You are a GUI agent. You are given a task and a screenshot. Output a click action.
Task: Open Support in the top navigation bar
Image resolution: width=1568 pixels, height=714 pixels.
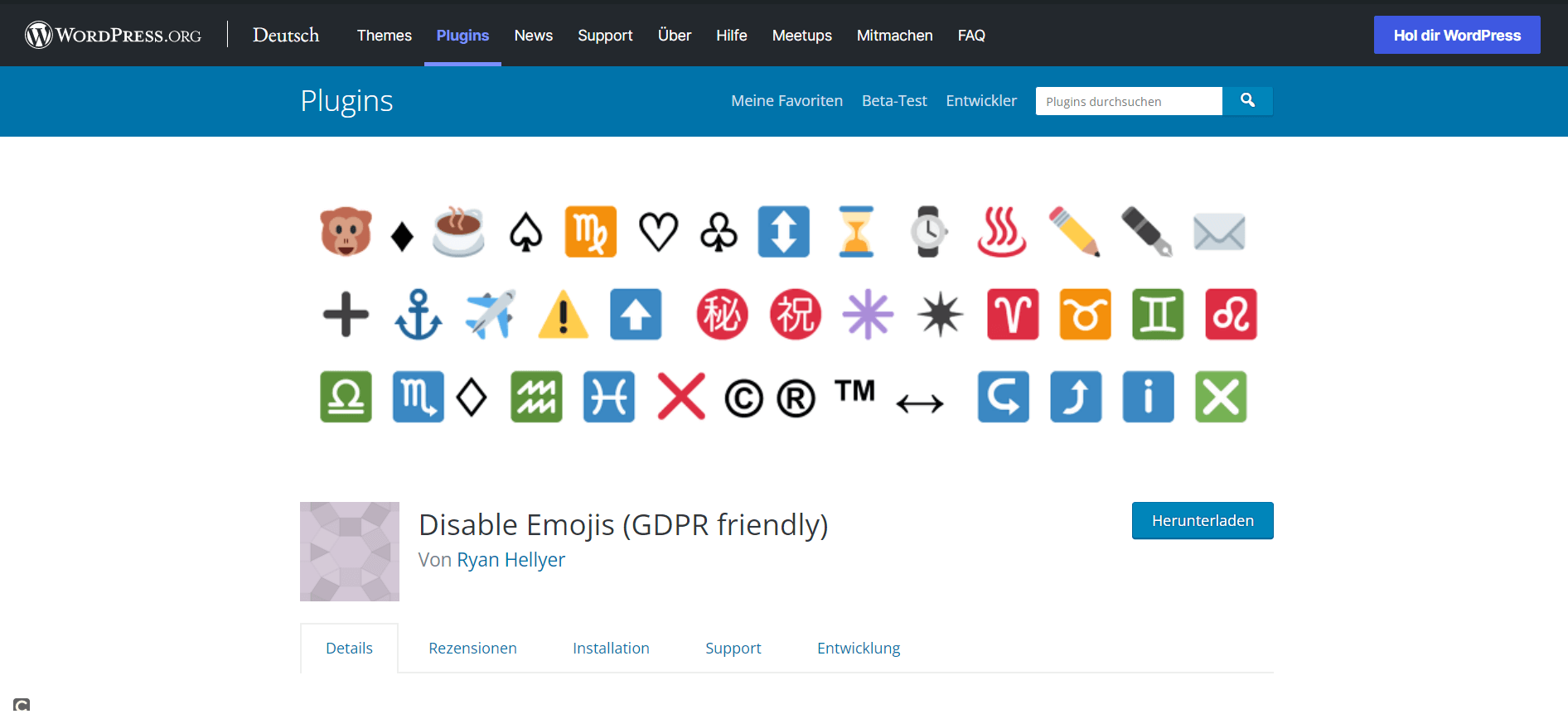coord(605,36)
